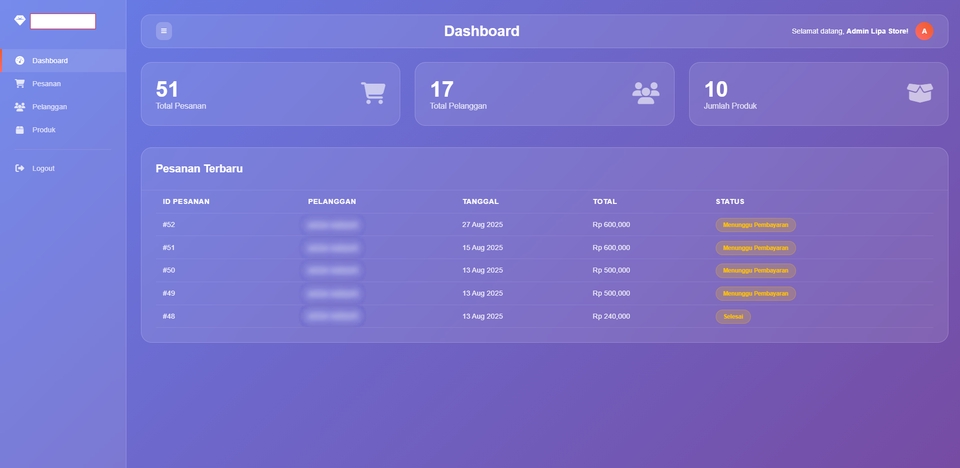Click the date 15 Aug 2025
Screen dimensions: 960x468
482,248
